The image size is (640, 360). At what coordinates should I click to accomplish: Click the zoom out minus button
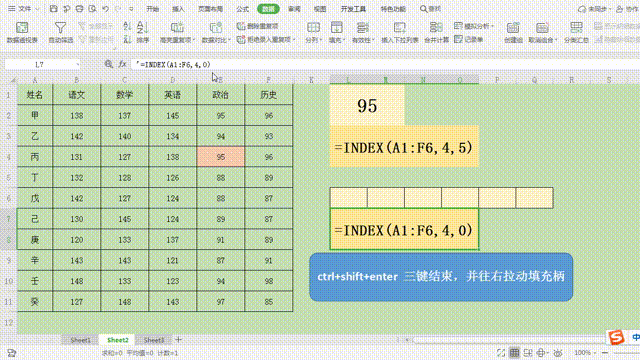(x=605, y=353)
